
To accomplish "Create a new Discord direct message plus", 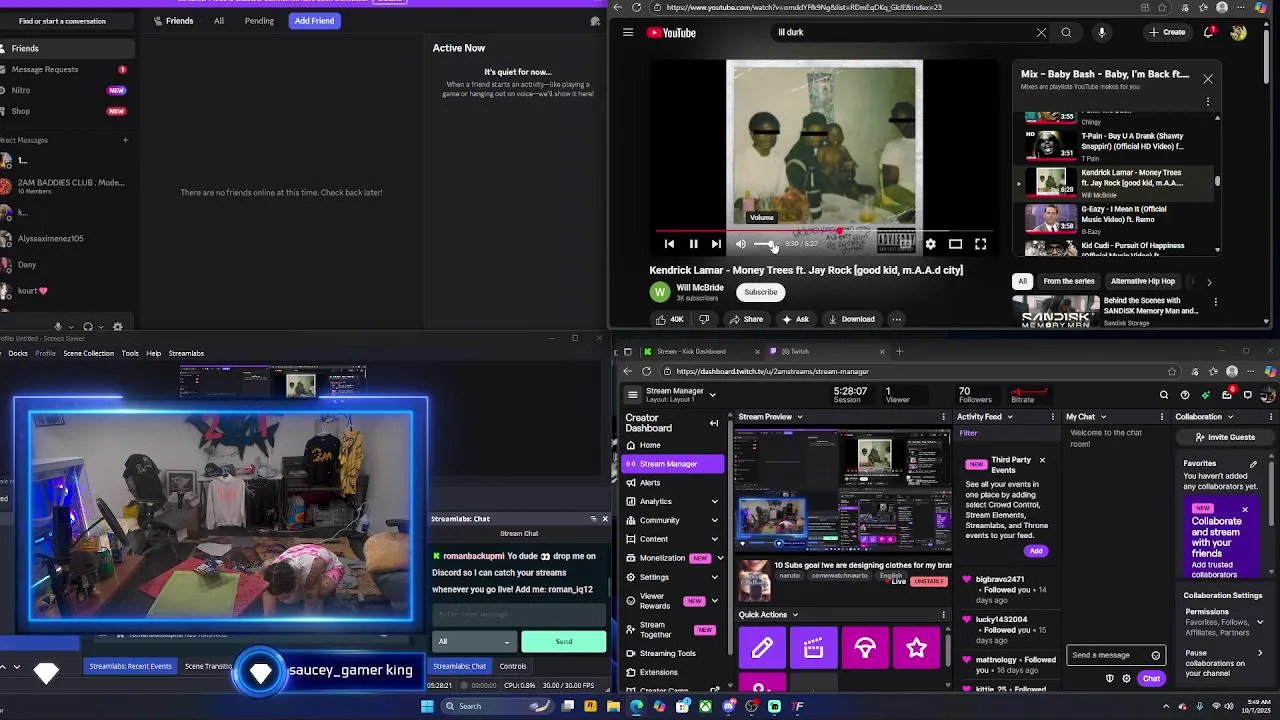I will (125, 140).
